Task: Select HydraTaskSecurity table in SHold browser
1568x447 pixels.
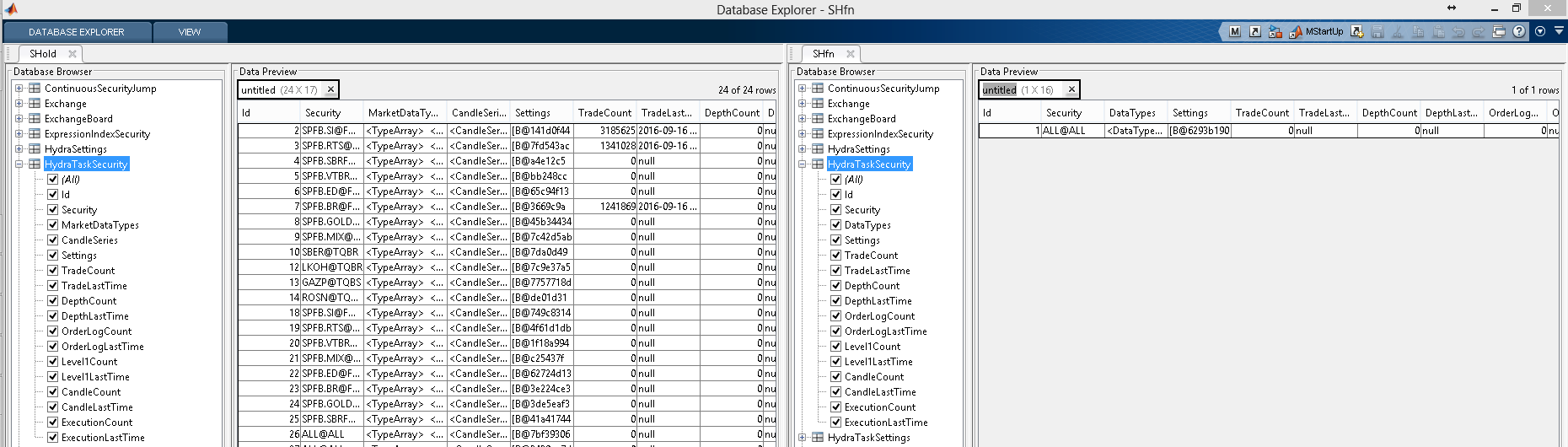Action: pyautogui.click(x=86, y=164)
